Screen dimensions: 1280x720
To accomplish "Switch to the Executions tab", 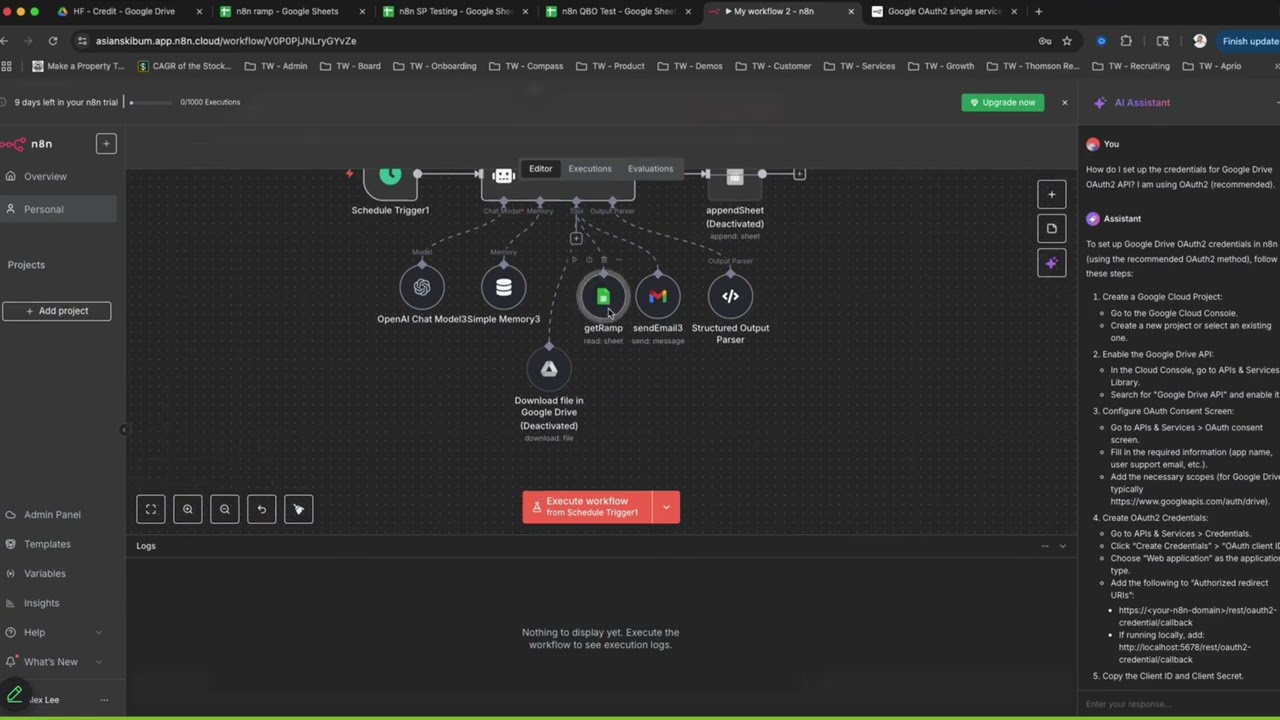I will [590, 169].
